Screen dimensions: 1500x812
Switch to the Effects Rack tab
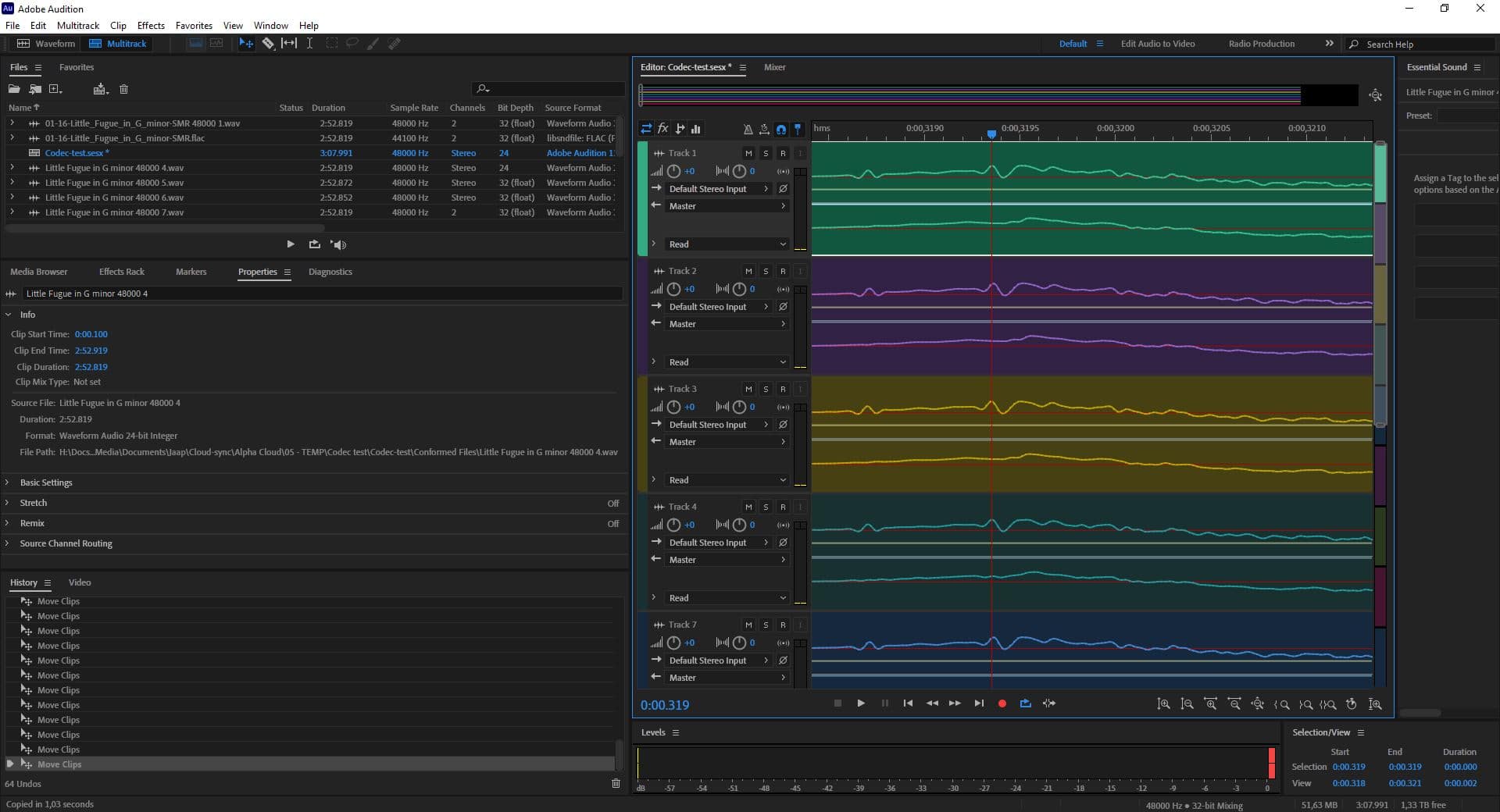click(x=122, y=272)
